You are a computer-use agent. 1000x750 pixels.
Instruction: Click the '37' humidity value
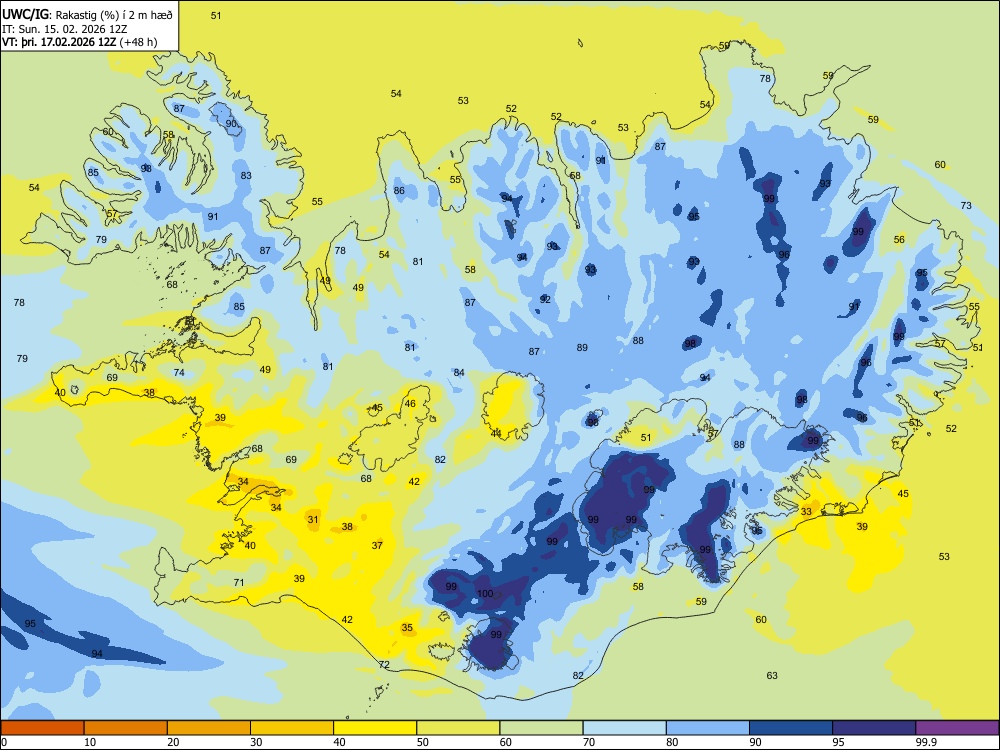(x=378, y=545)
